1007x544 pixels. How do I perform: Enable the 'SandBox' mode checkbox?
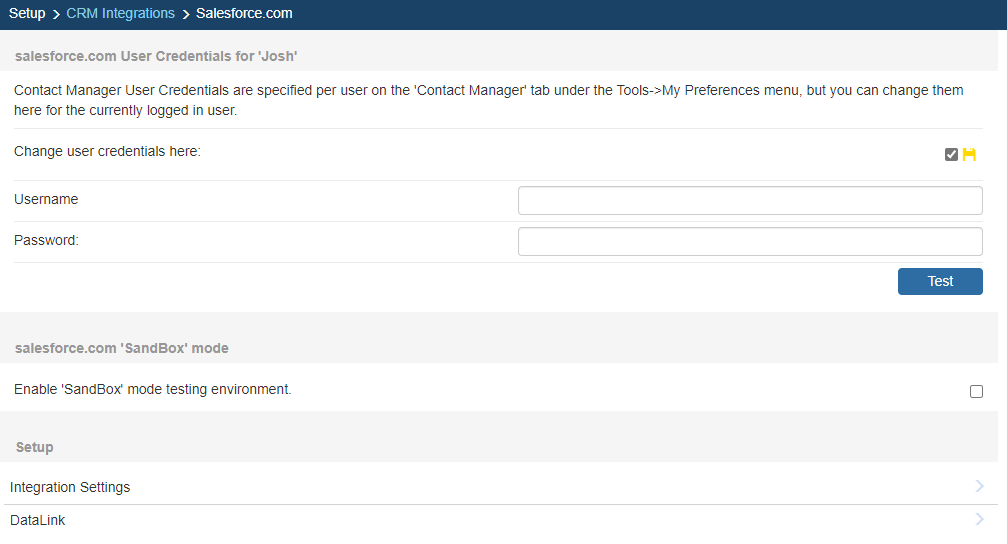[976, 391]
